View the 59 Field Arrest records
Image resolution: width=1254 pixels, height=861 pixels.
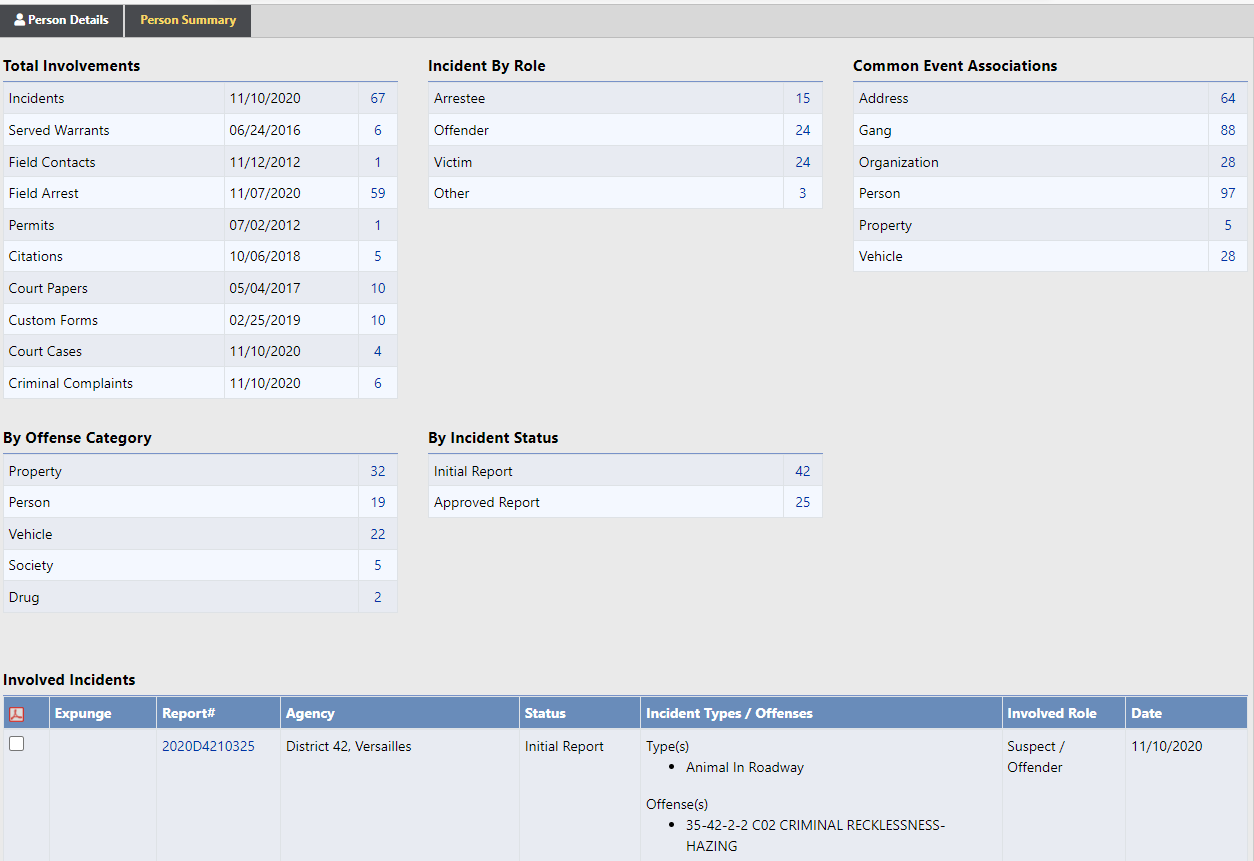pyautogui.click(x=377, y=193)
